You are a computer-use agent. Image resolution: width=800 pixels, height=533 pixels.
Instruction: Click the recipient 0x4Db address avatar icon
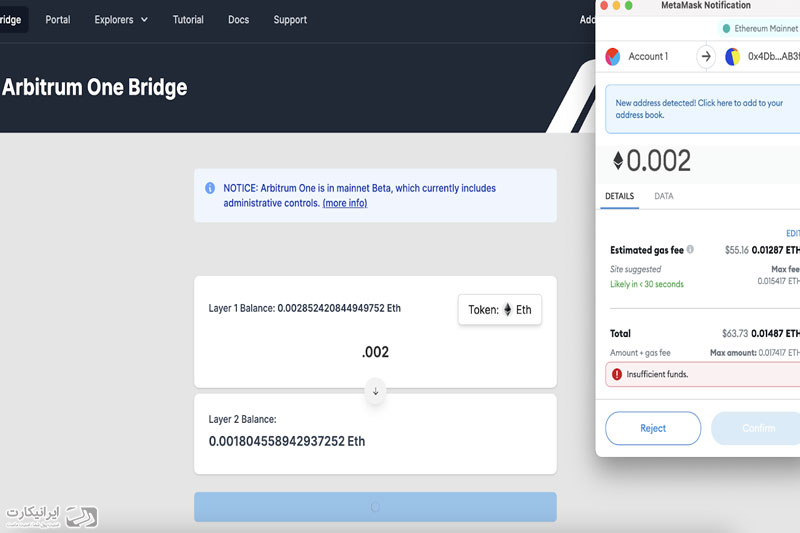pyautogui.click(x=732, y=57)
